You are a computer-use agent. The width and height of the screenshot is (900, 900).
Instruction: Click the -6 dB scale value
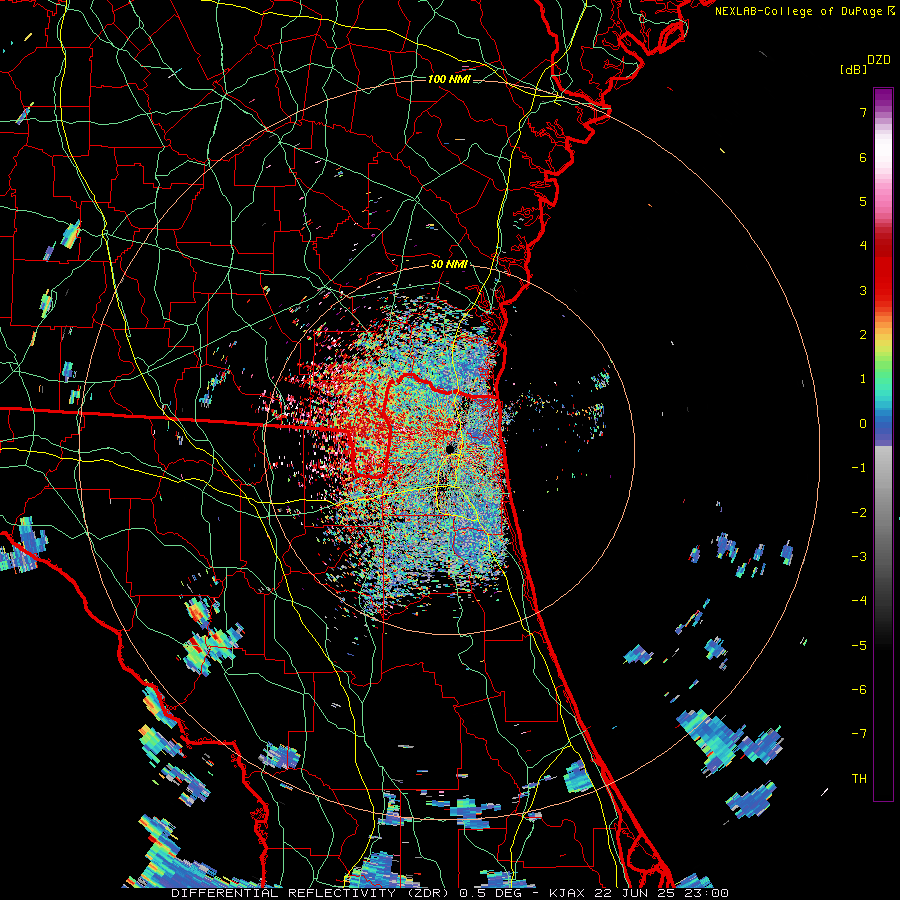click(859, 690)
